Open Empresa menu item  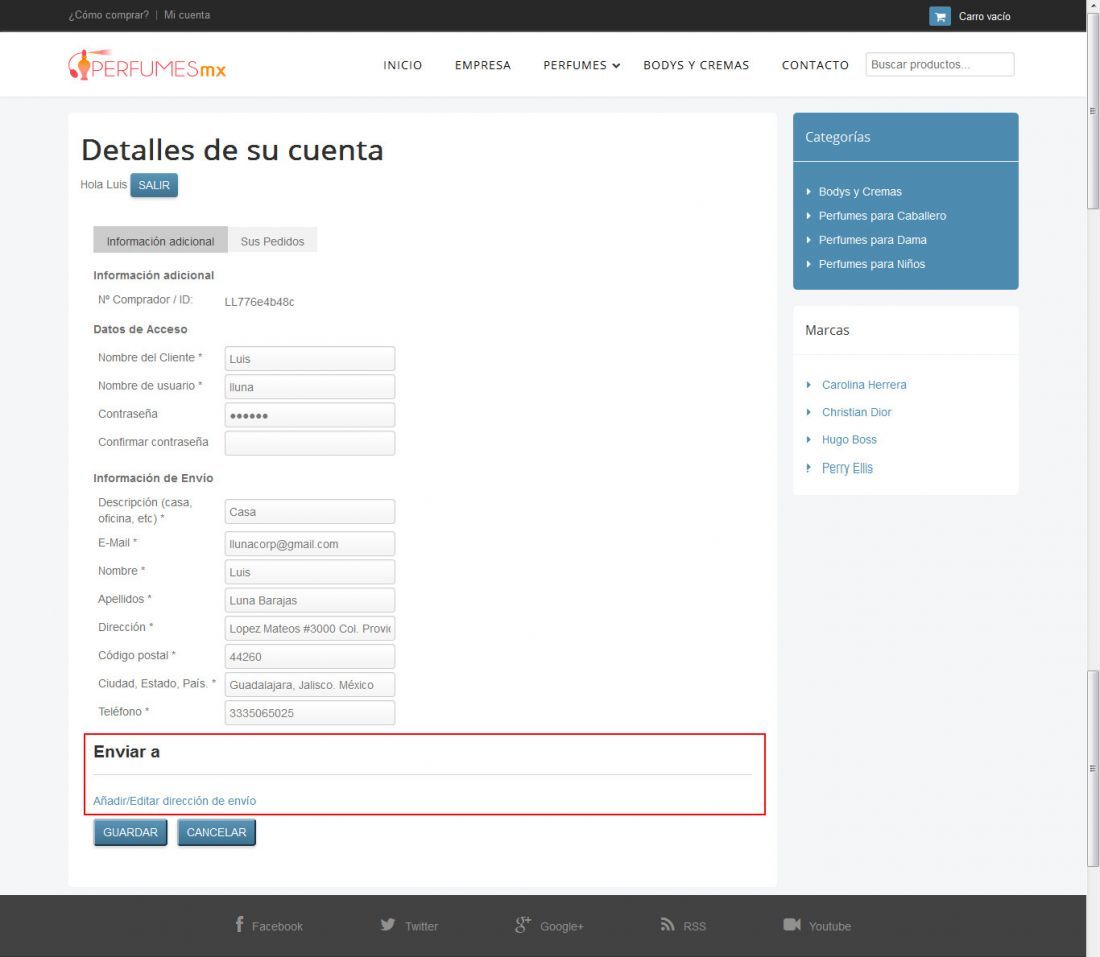[x=483, y=65]
